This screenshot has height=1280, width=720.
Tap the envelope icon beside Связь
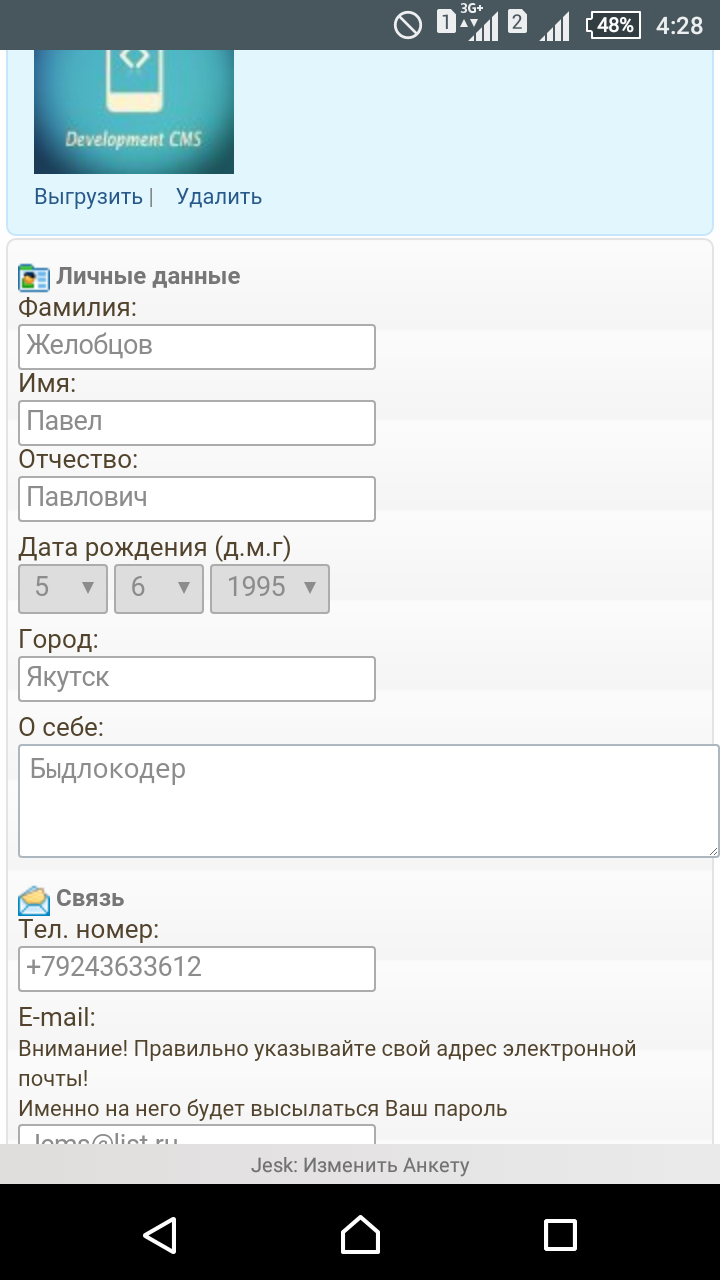(34, 900)
